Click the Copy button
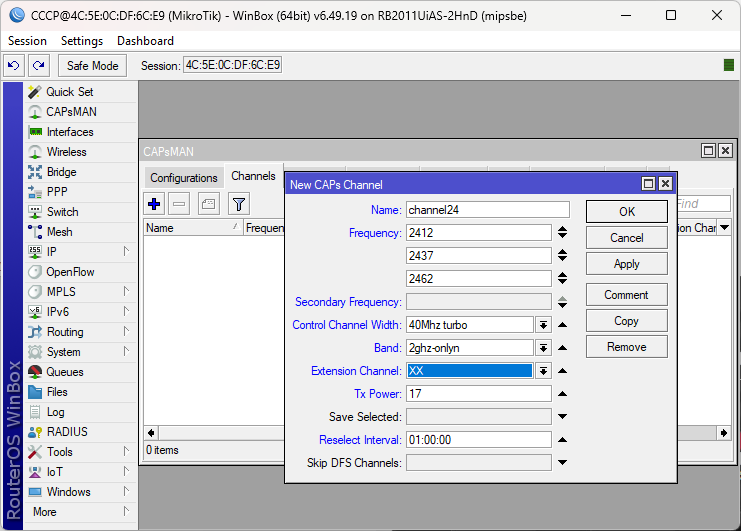Screen dimensions: 741x531 (x=627, y=321)
